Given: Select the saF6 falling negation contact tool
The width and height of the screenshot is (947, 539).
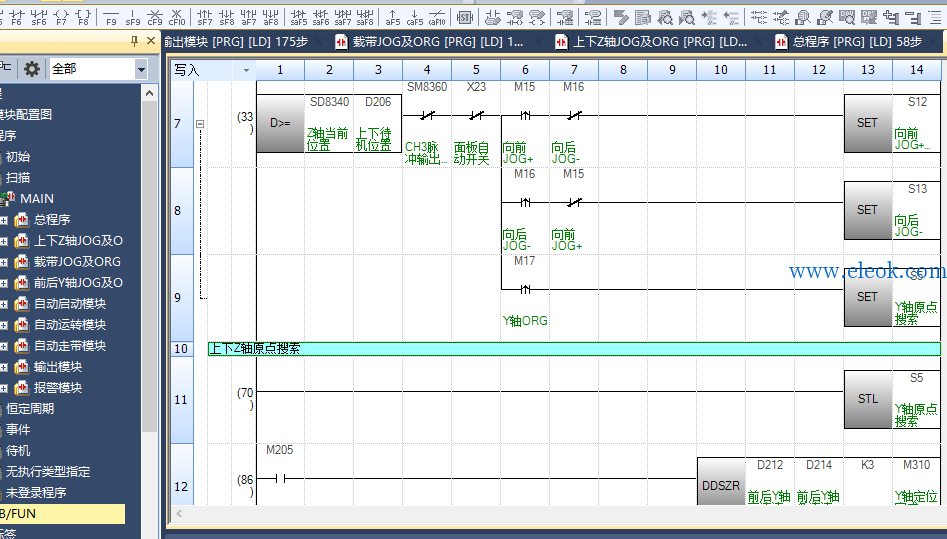Looking at the screenshot, I should pos(321,17).
